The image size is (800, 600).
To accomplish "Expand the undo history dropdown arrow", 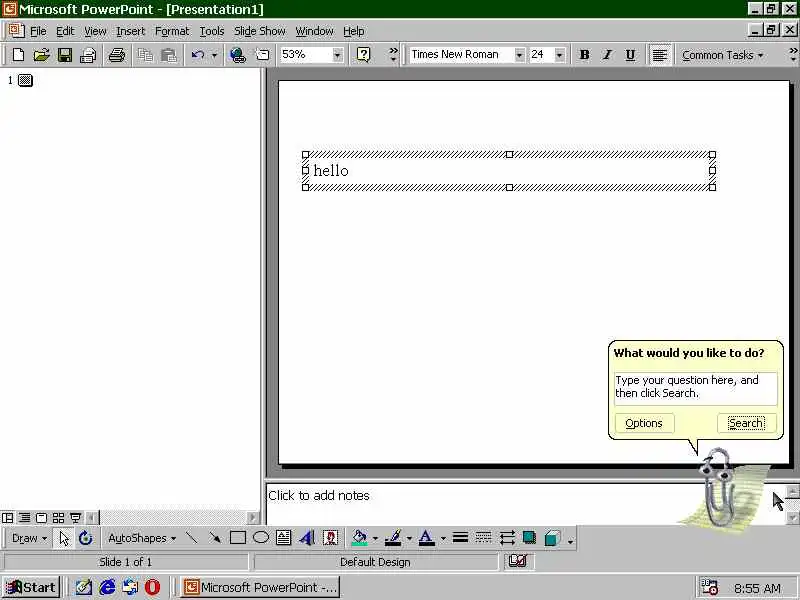I will click(x=214, y=55).
